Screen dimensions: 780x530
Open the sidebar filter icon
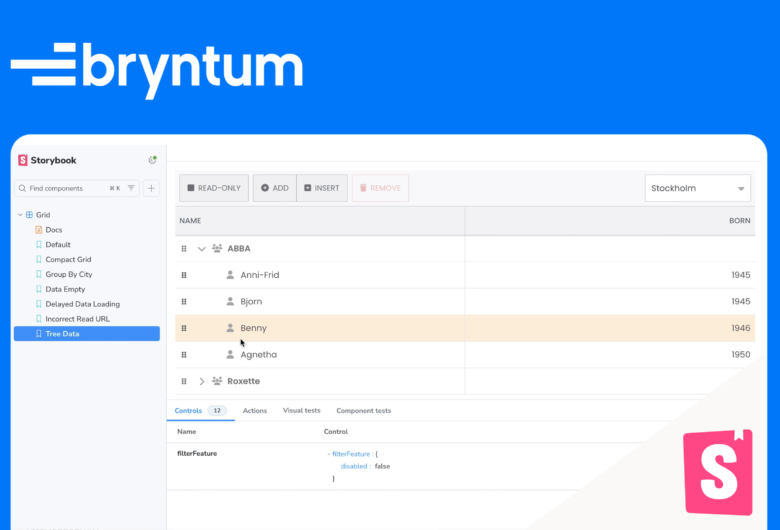[x=131, y=188]
